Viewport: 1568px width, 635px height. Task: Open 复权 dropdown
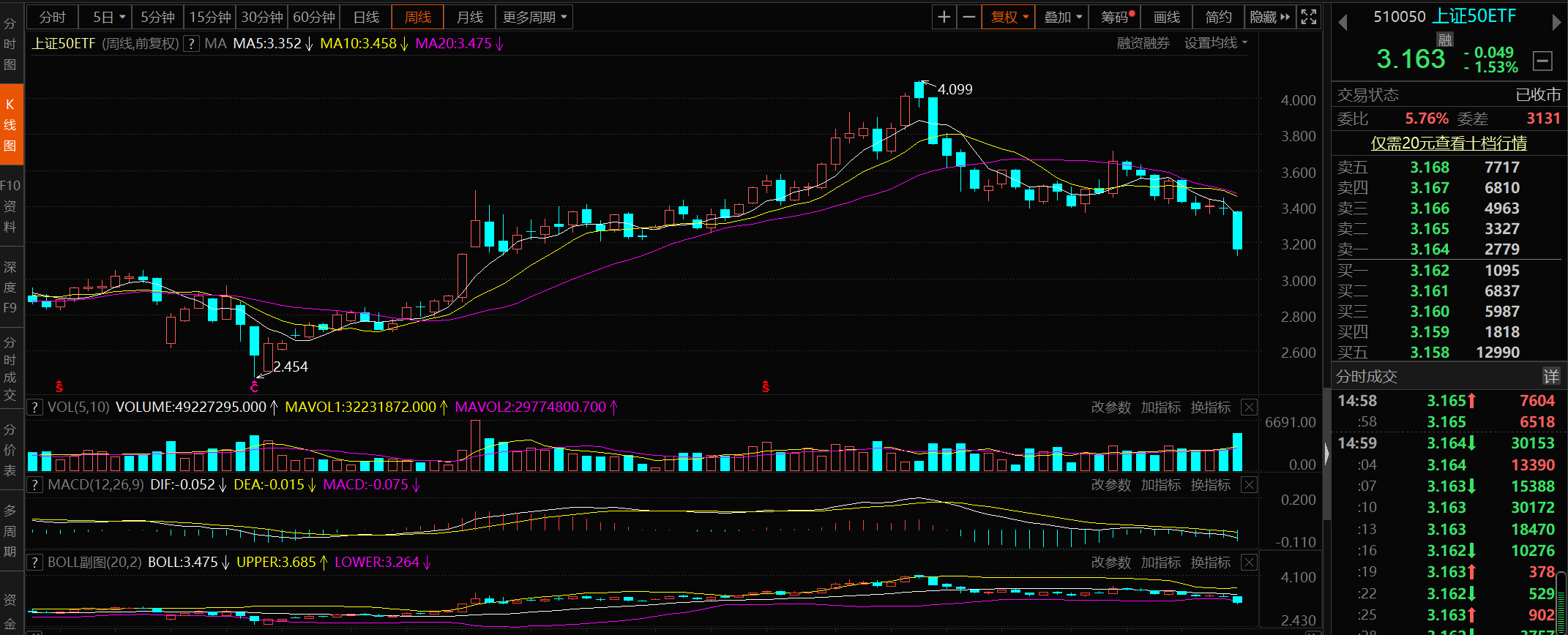1009,17
